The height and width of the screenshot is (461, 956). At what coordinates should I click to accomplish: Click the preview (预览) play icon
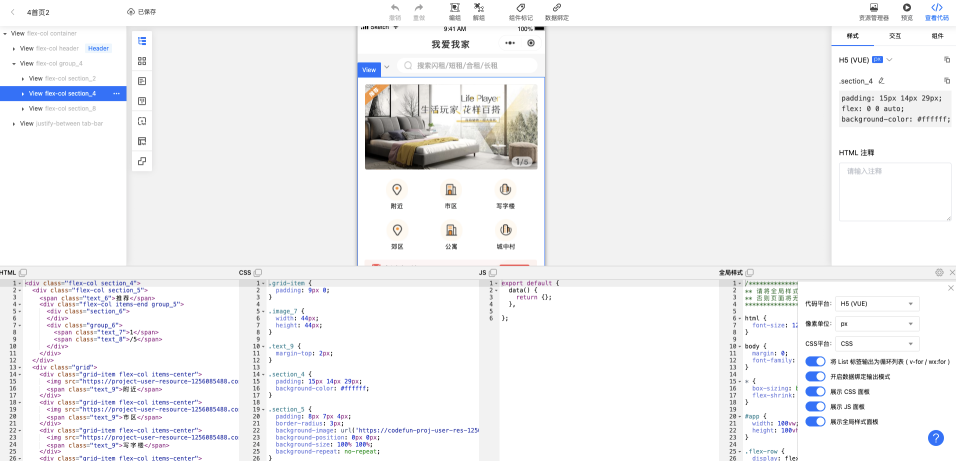click(907, 8)
